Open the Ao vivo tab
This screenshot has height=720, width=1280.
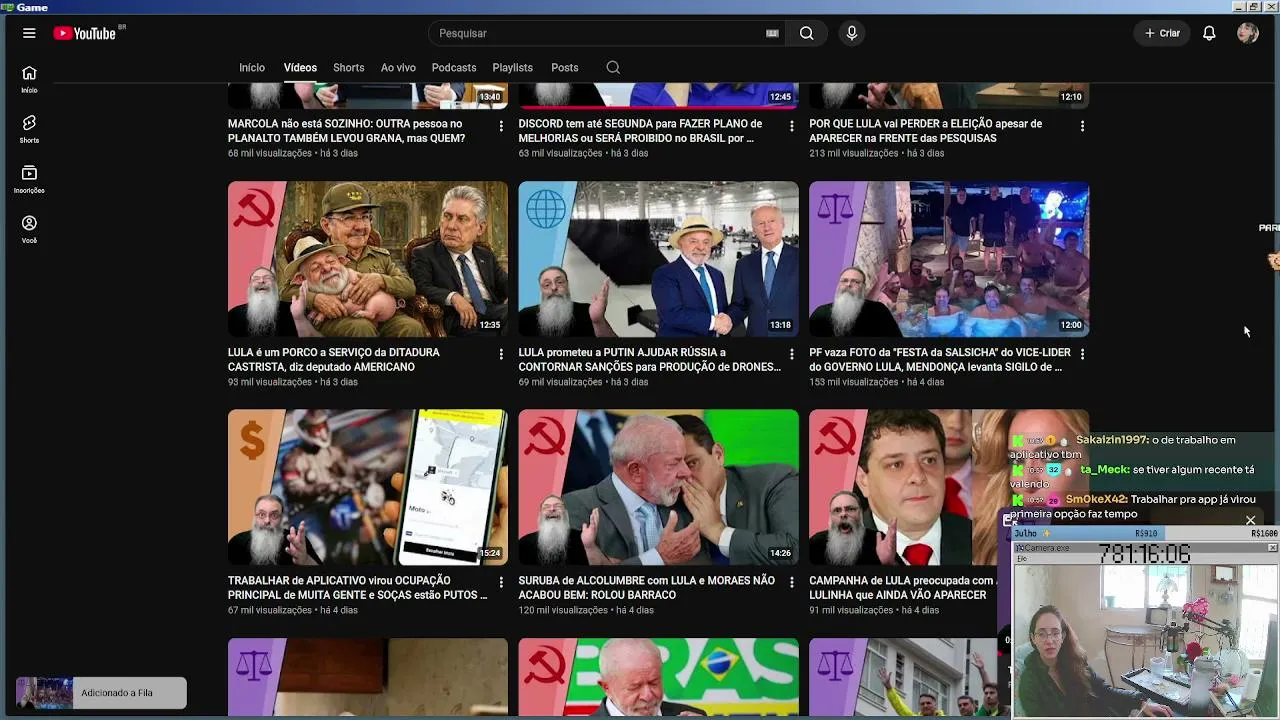pos(398,67)
